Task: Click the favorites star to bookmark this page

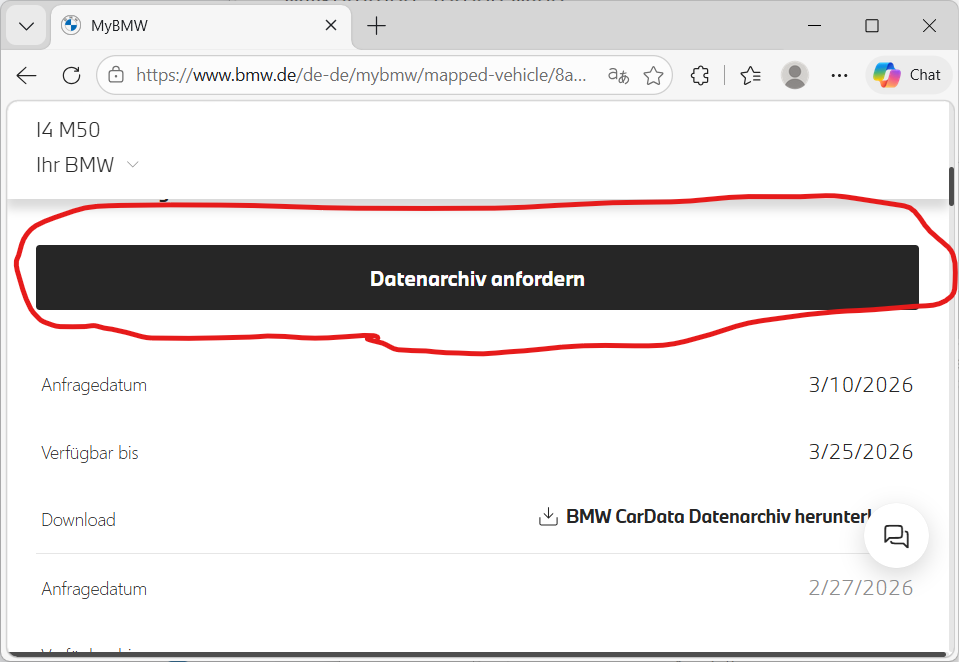Action: (x=653, y=75)
